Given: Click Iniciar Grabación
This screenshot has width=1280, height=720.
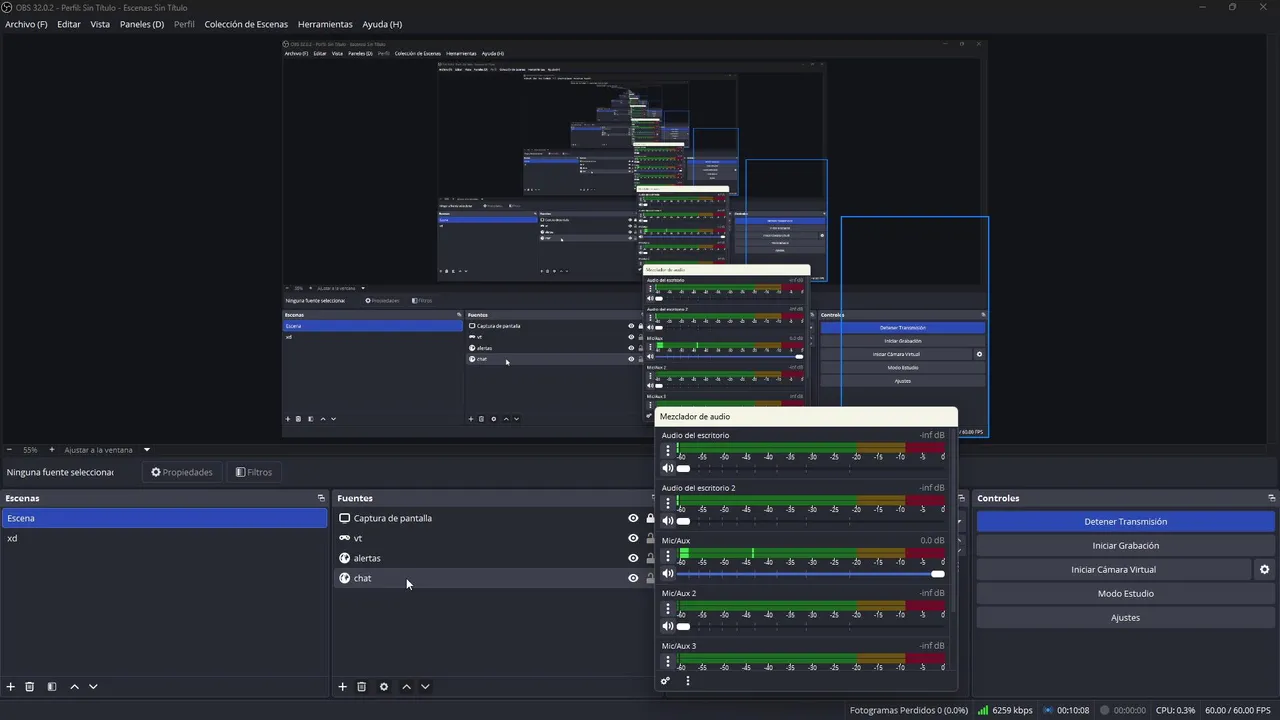Looking at the screenshot, I should pyautogui.click(x=1125, y=546).
